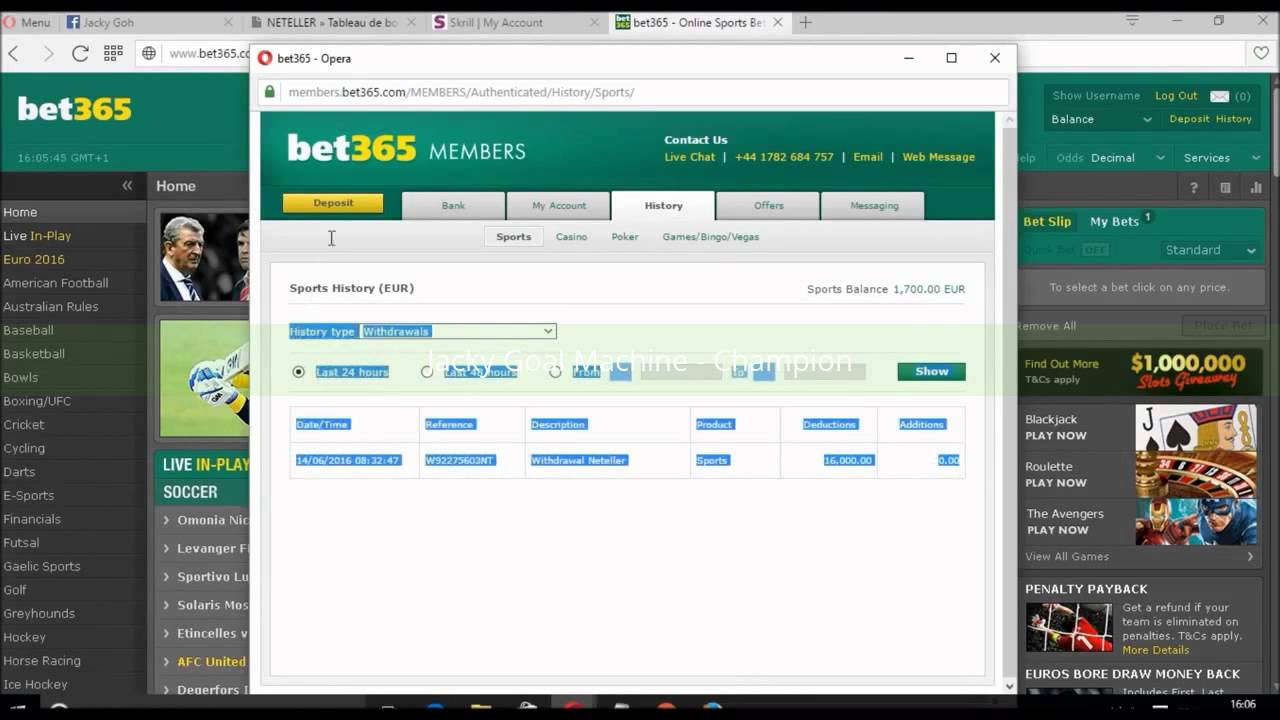Viewport: 1280px width, 720px height.
Task: Open Opera Speed Dial grid icon
Action: pyautogui.click(x=113, y=53)
